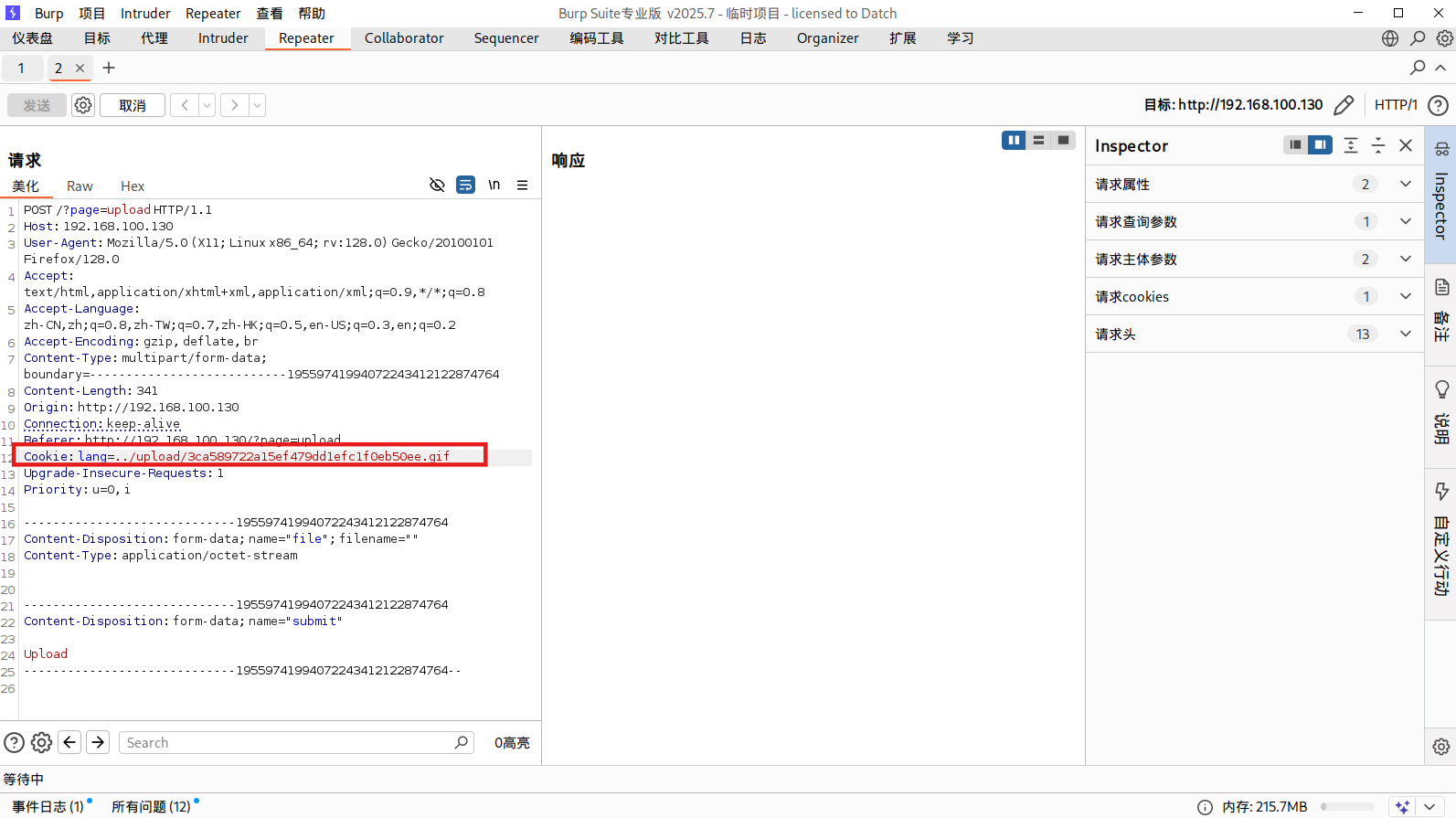Select combined tabbed request/response layout
Viewport: 1456px width, 818px height.
pos(1063,140)
